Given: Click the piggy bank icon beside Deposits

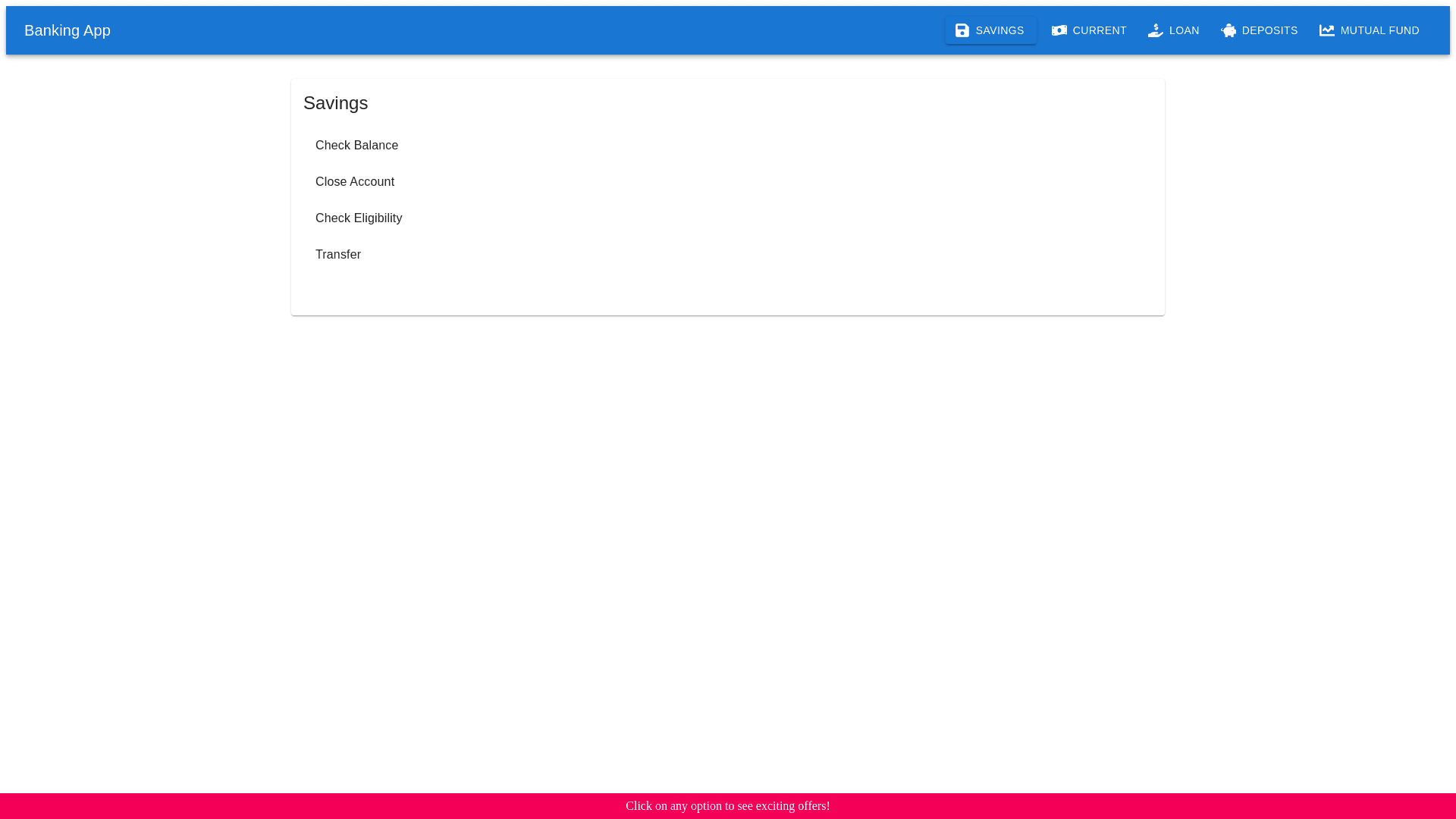Looking at the screenshot, I should click(1228, 30).
